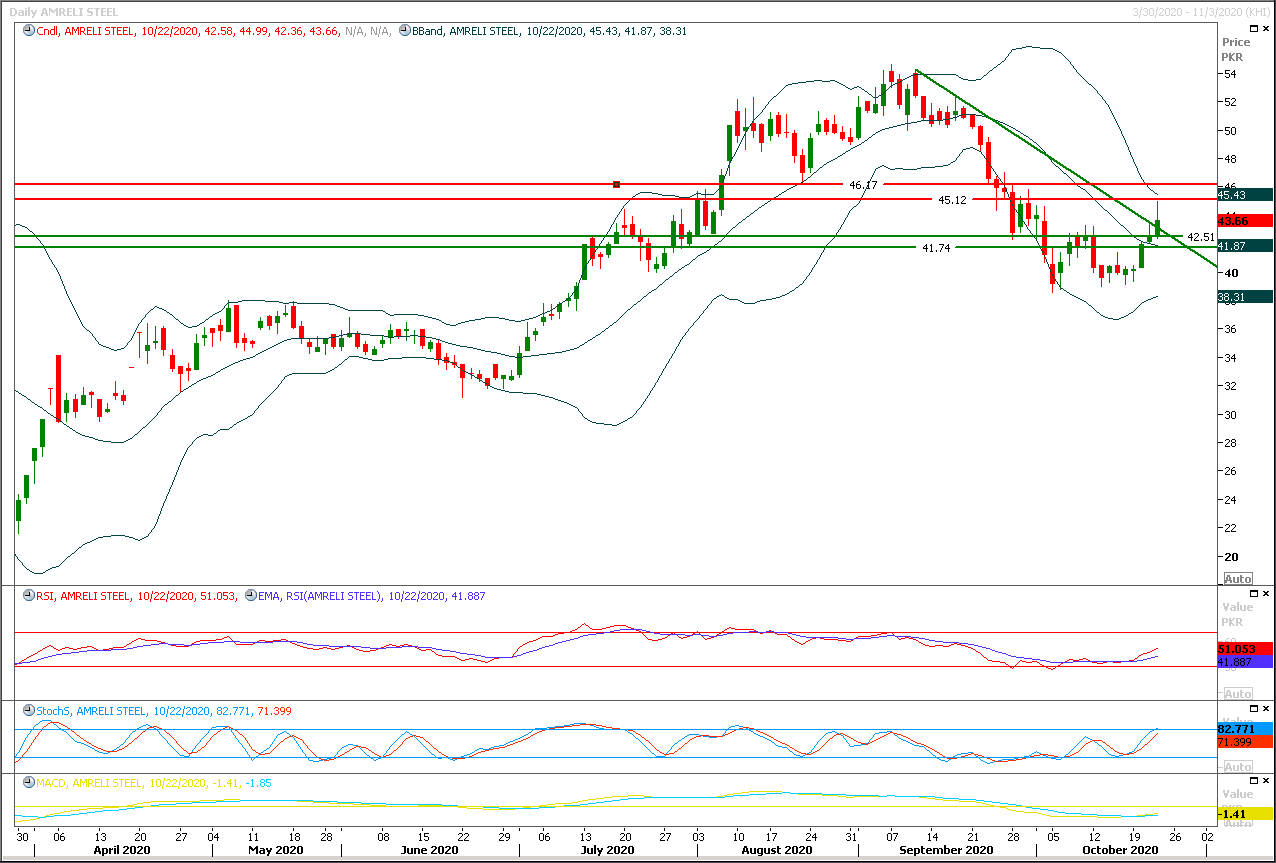Click the clock icon beside MACD legend

click(x=29, y=783)
